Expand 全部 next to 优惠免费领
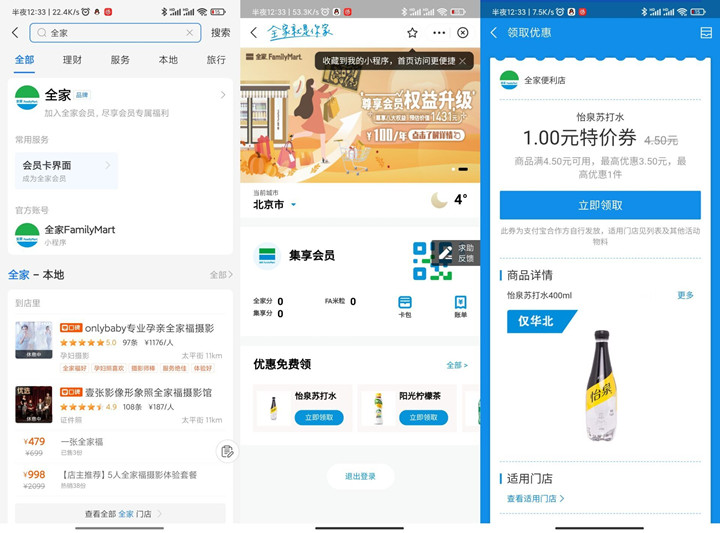The height and width of the screenshot is (533, 720). click(456, 365)
